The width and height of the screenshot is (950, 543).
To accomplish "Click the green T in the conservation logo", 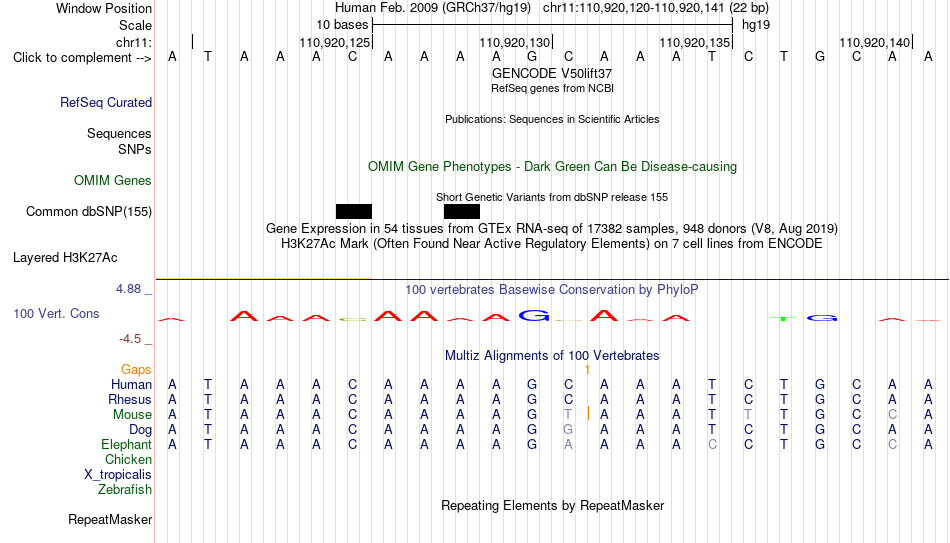I will pos(783,318).
